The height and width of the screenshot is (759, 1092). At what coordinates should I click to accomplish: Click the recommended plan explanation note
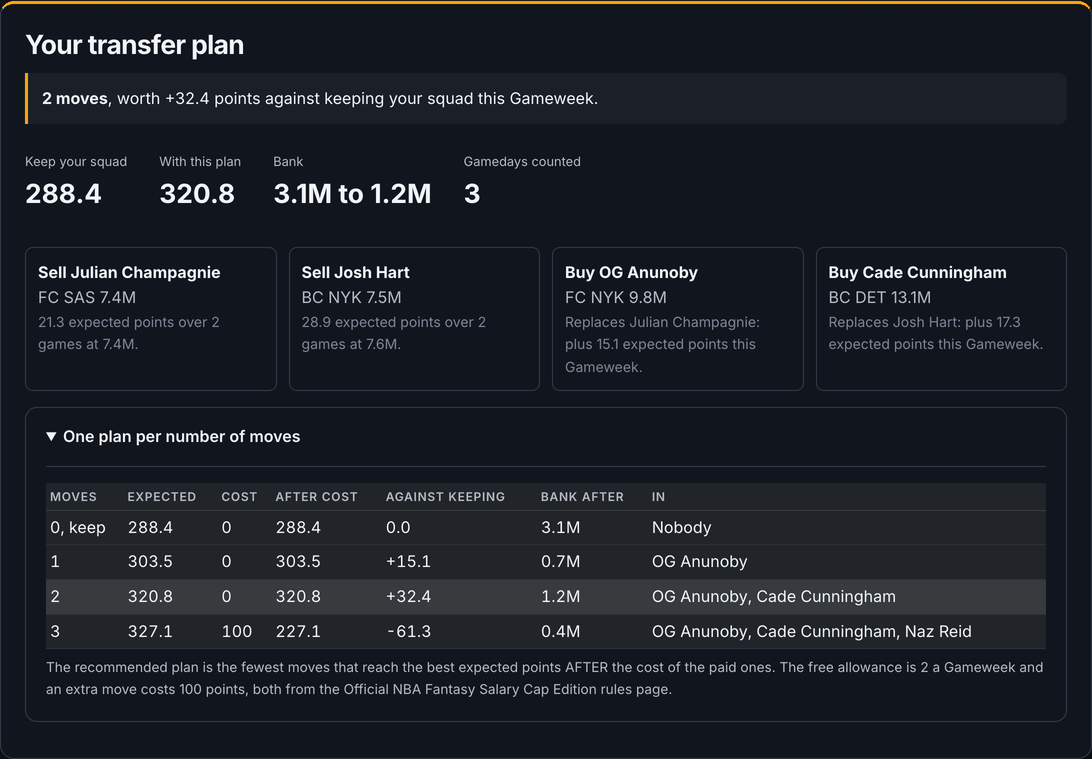545,678
